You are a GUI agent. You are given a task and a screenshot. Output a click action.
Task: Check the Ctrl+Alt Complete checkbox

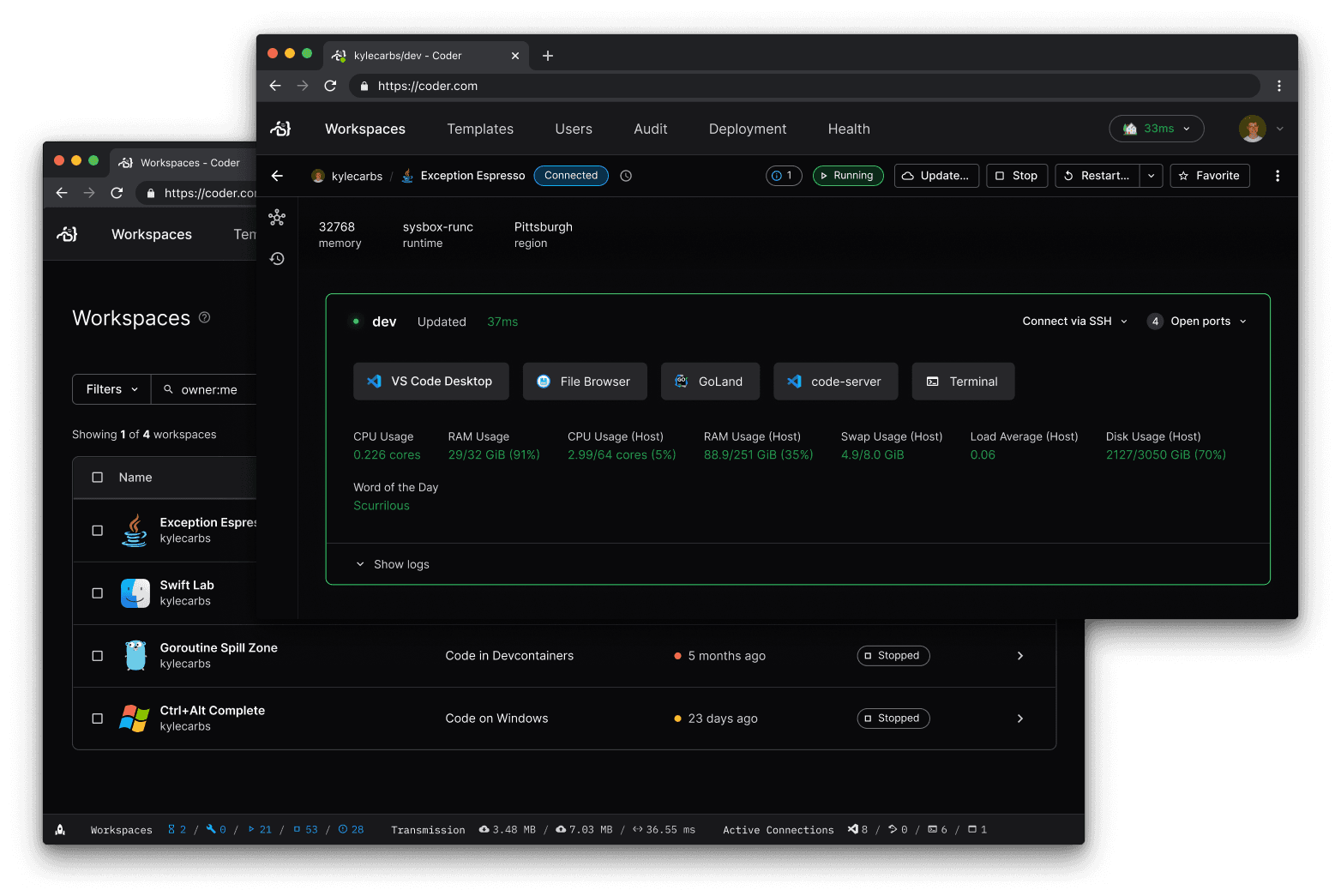pos(98,719)
